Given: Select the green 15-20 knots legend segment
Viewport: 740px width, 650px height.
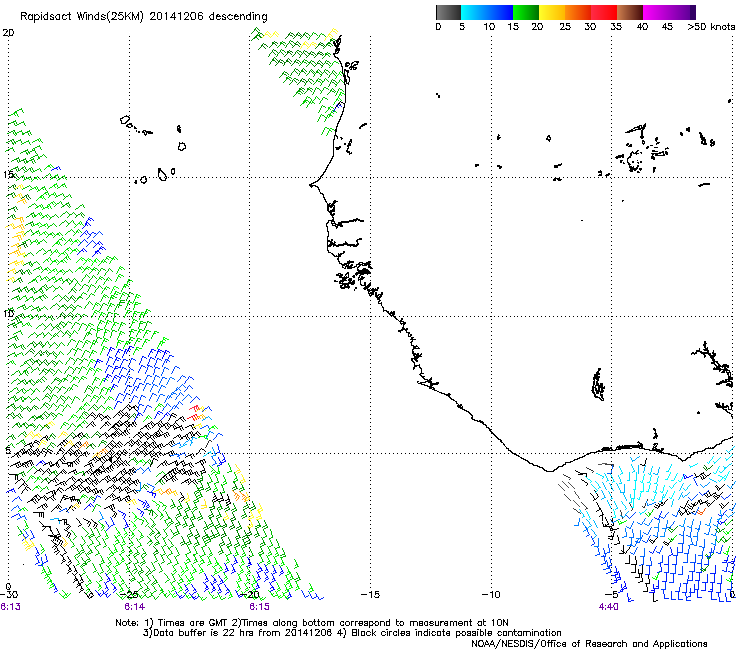Looking at the screenshot, I should coord(526,12).
